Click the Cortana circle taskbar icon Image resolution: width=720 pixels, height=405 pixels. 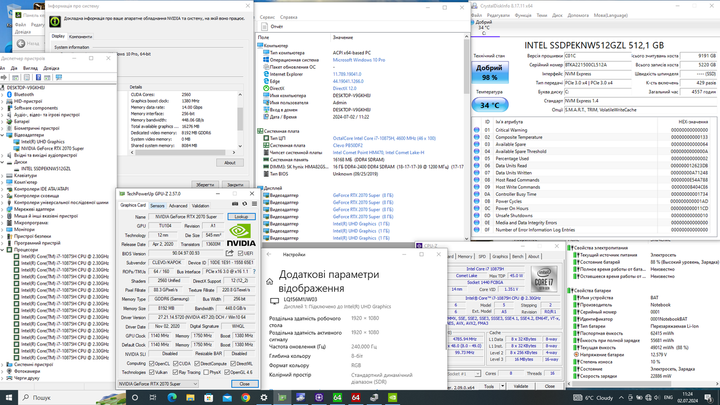[x=135, y=398]
